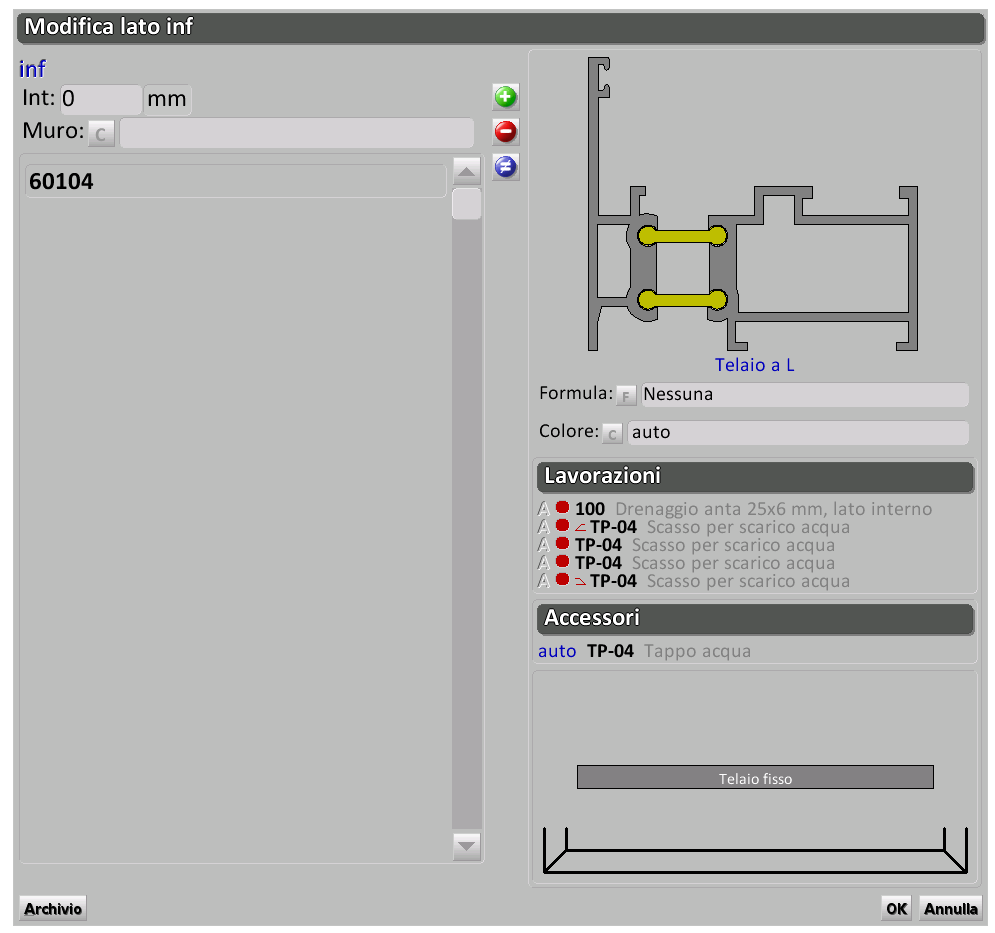Click the left-angled red cut icon before TP-04
995x933 pixels.
[580, 527]
